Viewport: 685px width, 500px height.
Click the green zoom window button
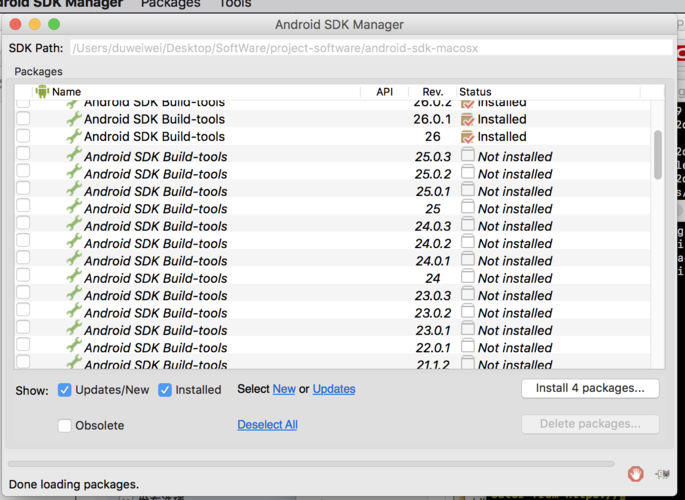tap(54, 24)
